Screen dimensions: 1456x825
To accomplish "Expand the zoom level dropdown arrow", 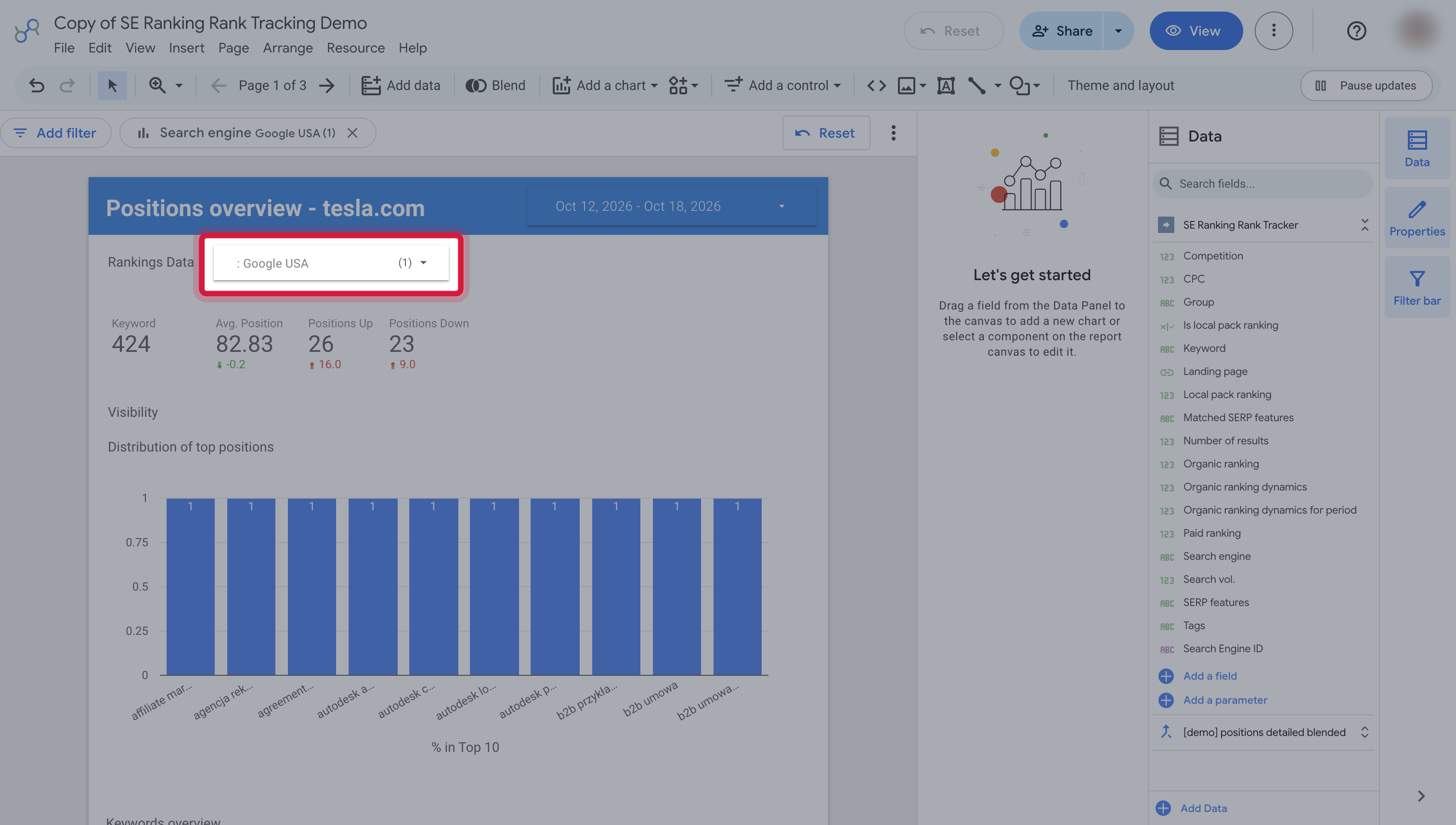I will click(179, 86).
